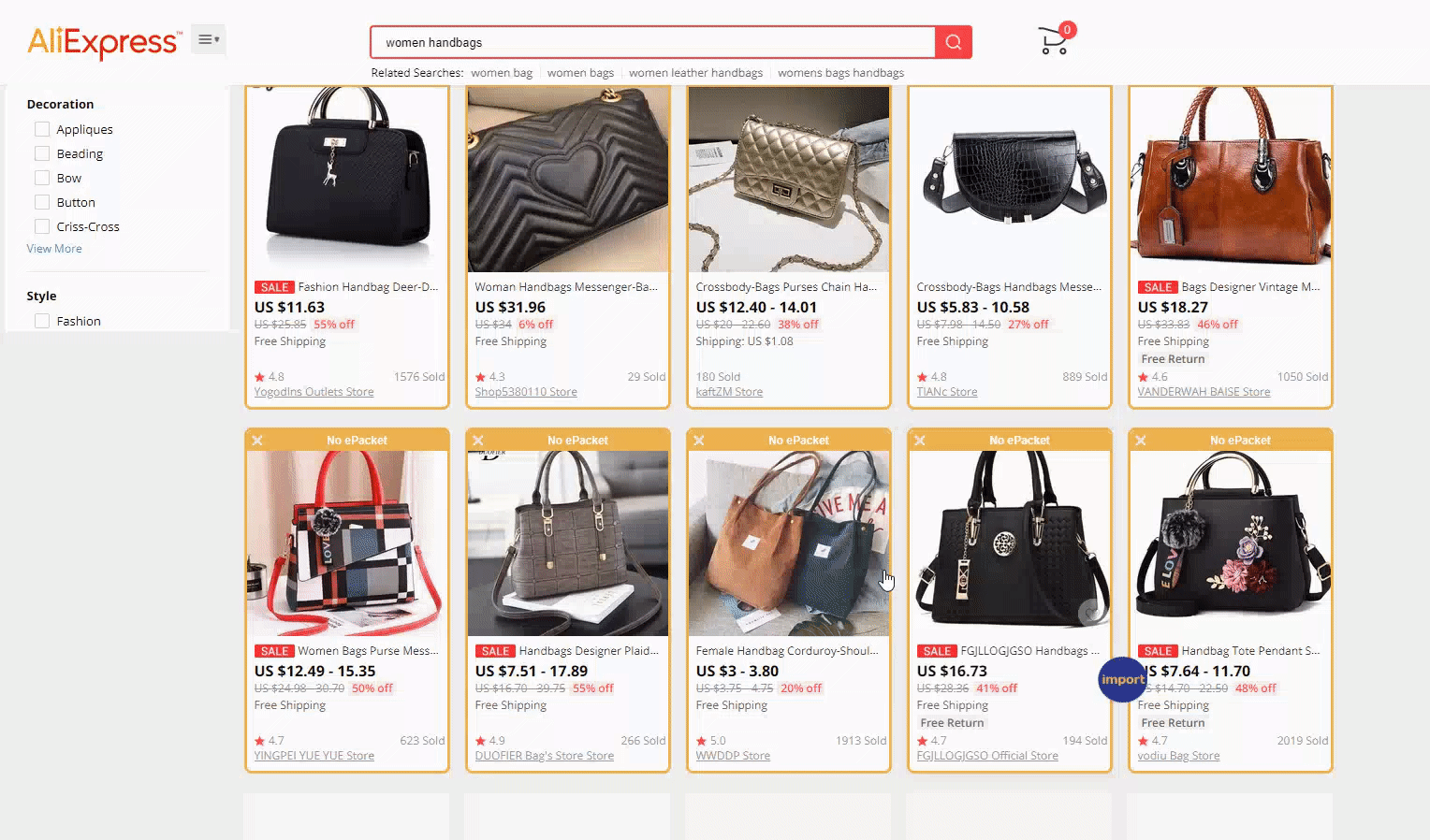
Task: Choose related search womens bags handbags
Action: tap(840, 73)
